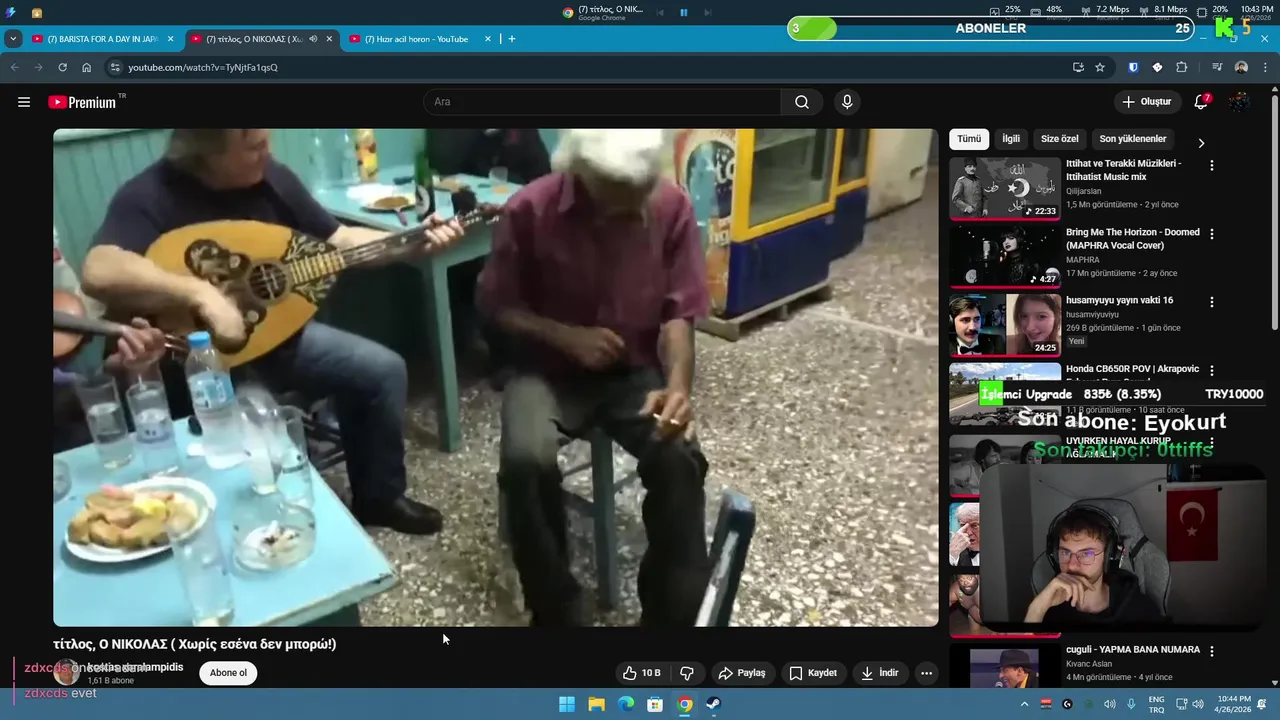Viewport: 1280px width, 720px height.
Task: Open options for Ittihat ve Terakki Müzikleri video
Action: 1212,165
